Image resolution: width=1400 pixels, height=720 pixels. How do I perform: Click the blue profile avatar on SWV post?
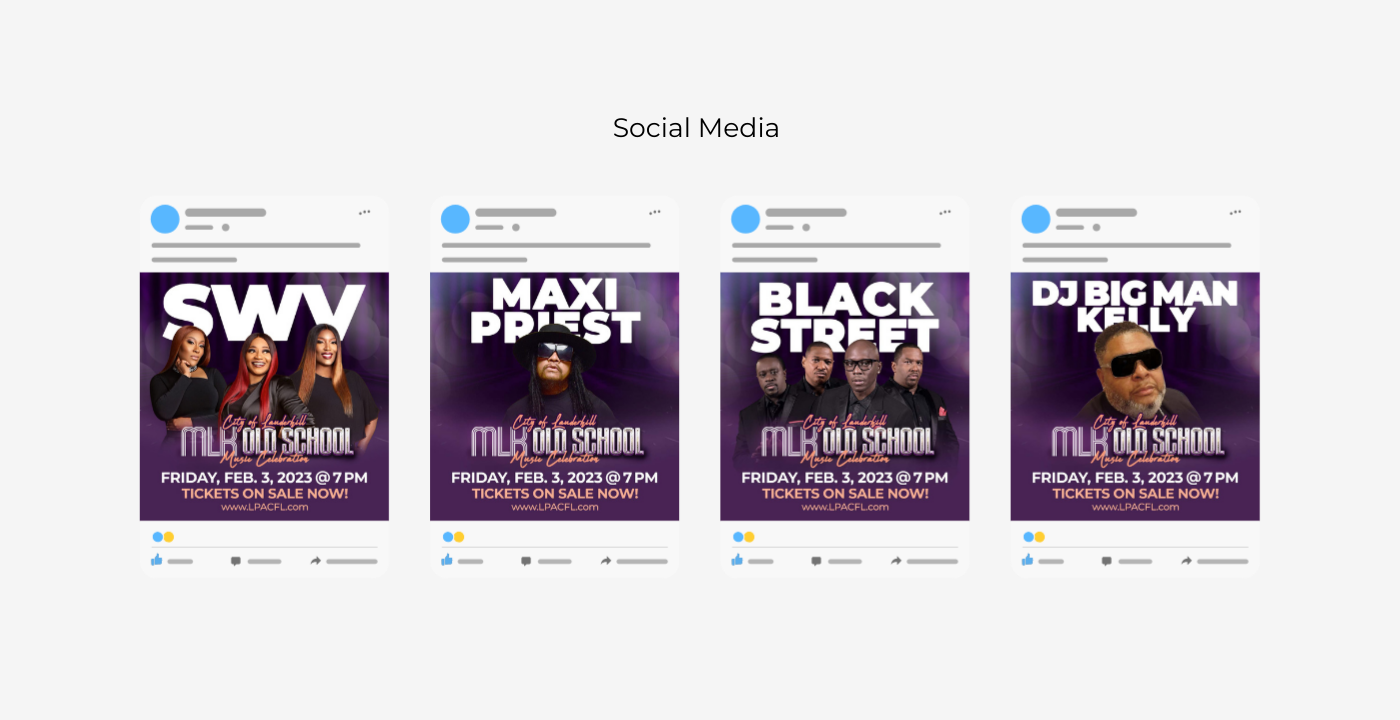[165, 219]
